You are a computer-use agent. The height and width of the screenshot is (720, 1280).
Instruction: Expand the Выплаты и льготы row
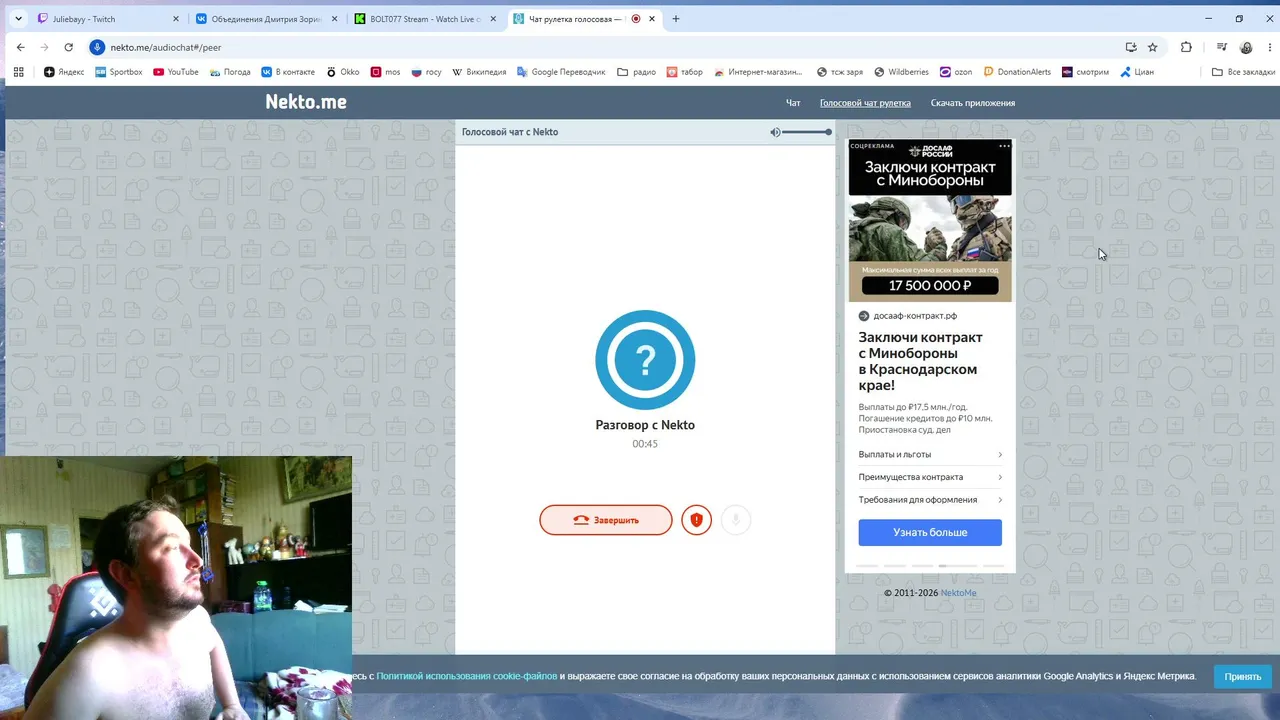[930, 454]
